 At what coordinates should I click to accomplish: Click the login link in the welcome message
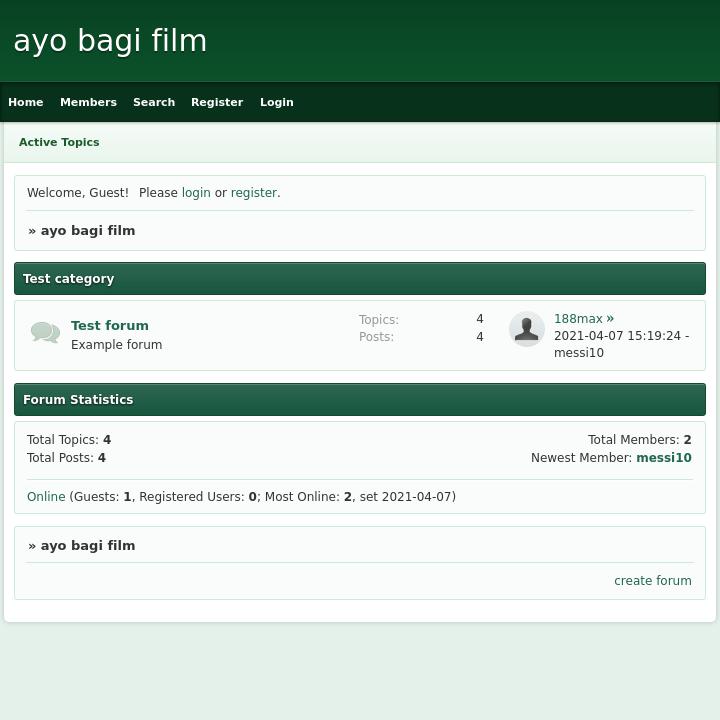[196, 193]
